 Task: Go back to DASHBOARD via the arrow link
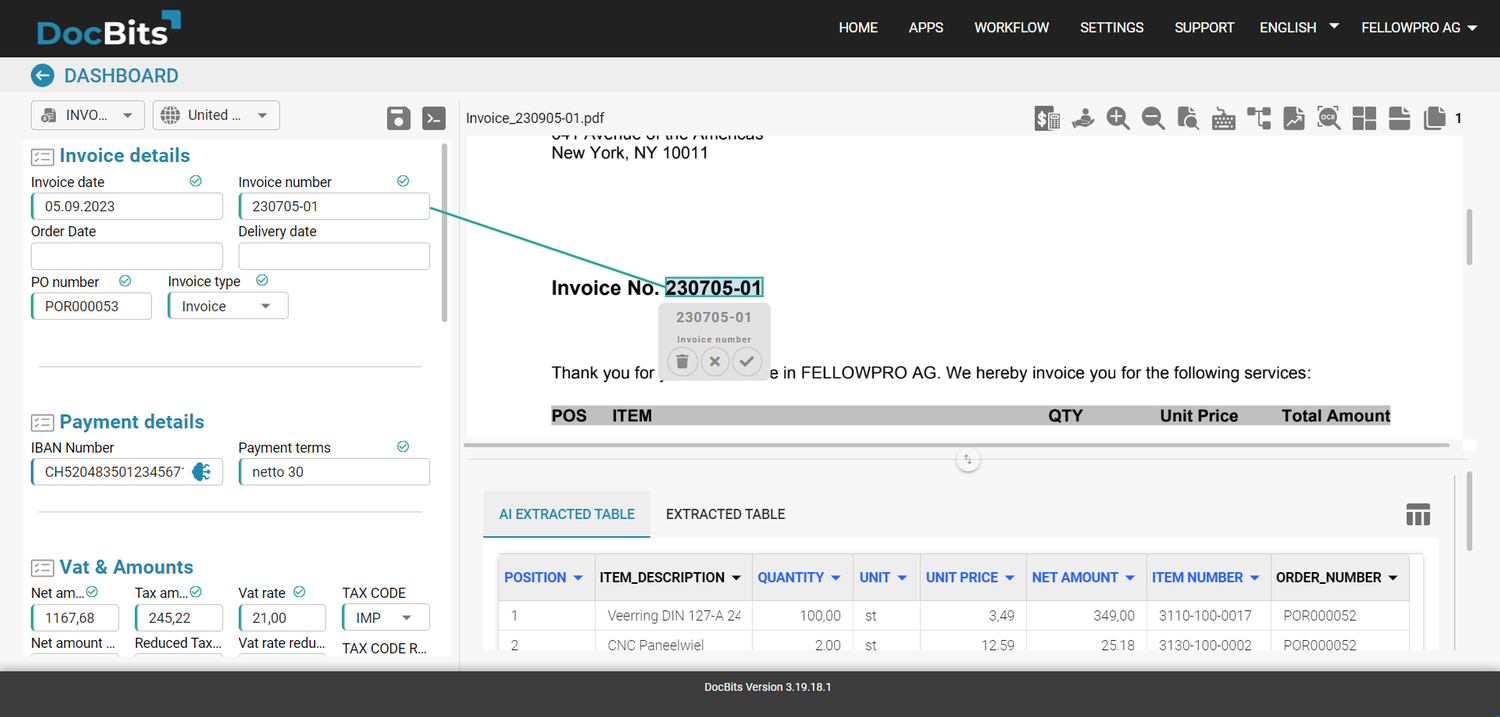tap(42, 75)
